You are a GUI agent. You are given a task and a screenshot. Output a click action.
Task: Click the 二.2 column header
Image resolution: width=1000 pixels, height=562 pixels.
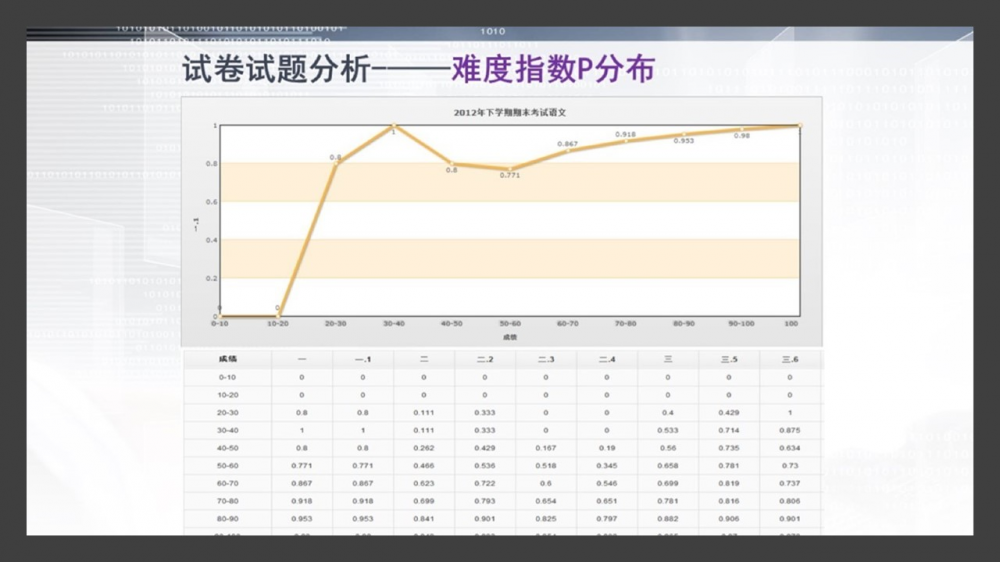[x=485, y=359]
